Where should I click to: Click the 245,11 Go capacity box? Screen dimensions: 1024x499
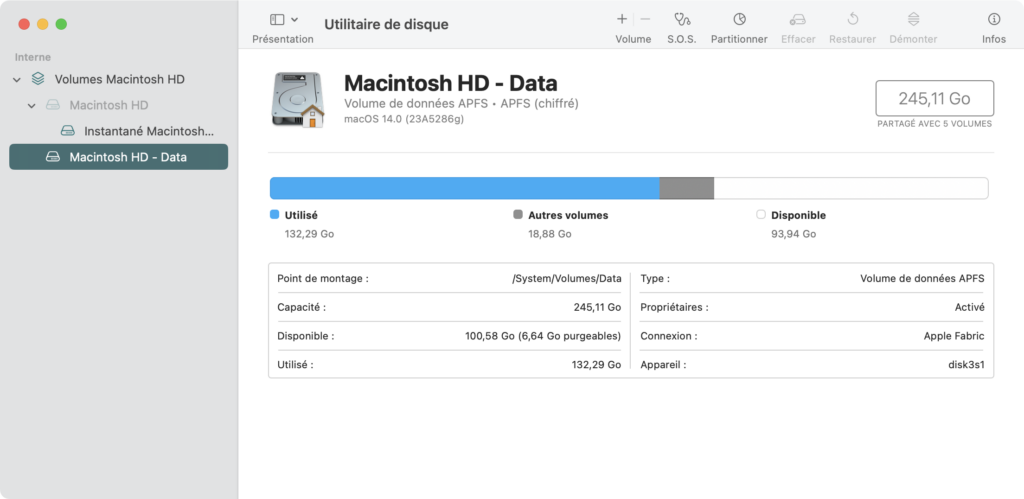click(x=935, y=99)
